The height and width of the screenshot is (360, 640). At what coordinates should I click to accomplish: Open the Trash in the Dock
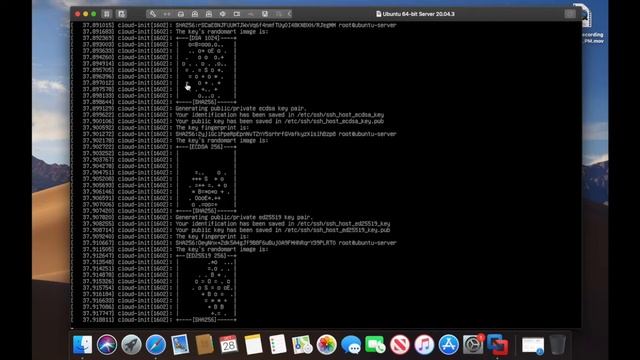tap(558, 345)
